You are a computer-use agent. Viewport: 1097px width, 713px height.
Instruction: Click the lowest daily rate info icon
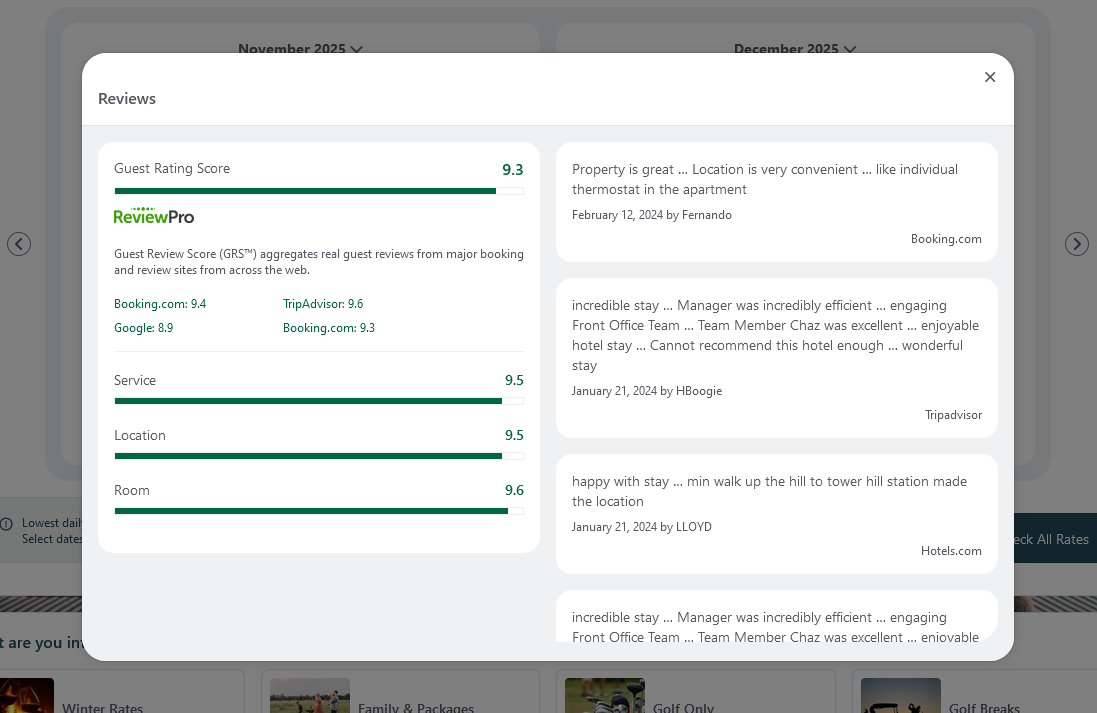pyautogui.click(x=6, y=524)
